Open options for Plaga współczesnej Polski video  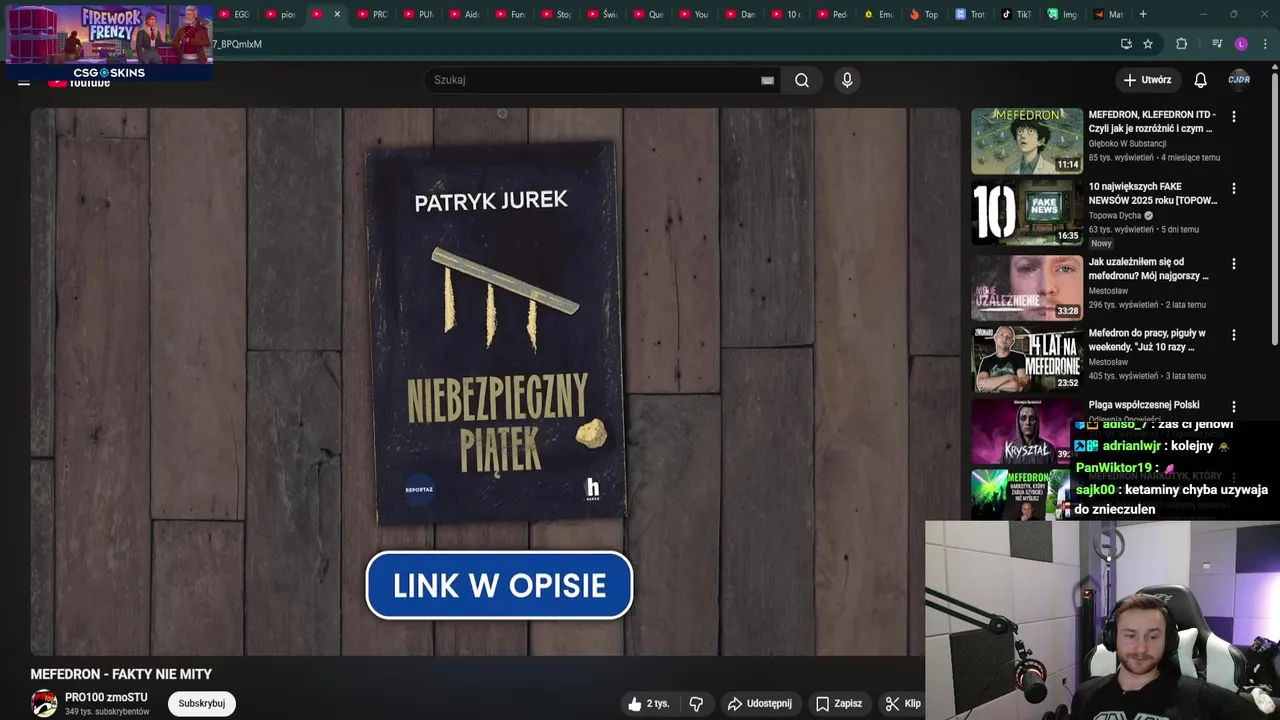[x=1233, y=407]
